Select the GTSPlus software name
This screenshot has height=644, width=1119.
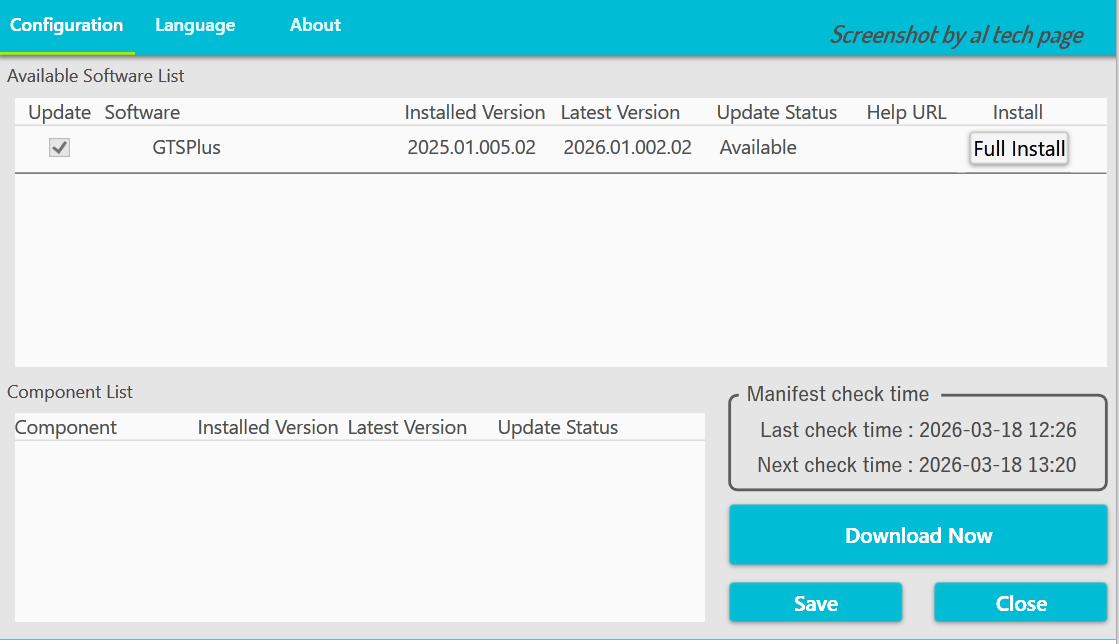pyautogui.click(x=186, y=148)
